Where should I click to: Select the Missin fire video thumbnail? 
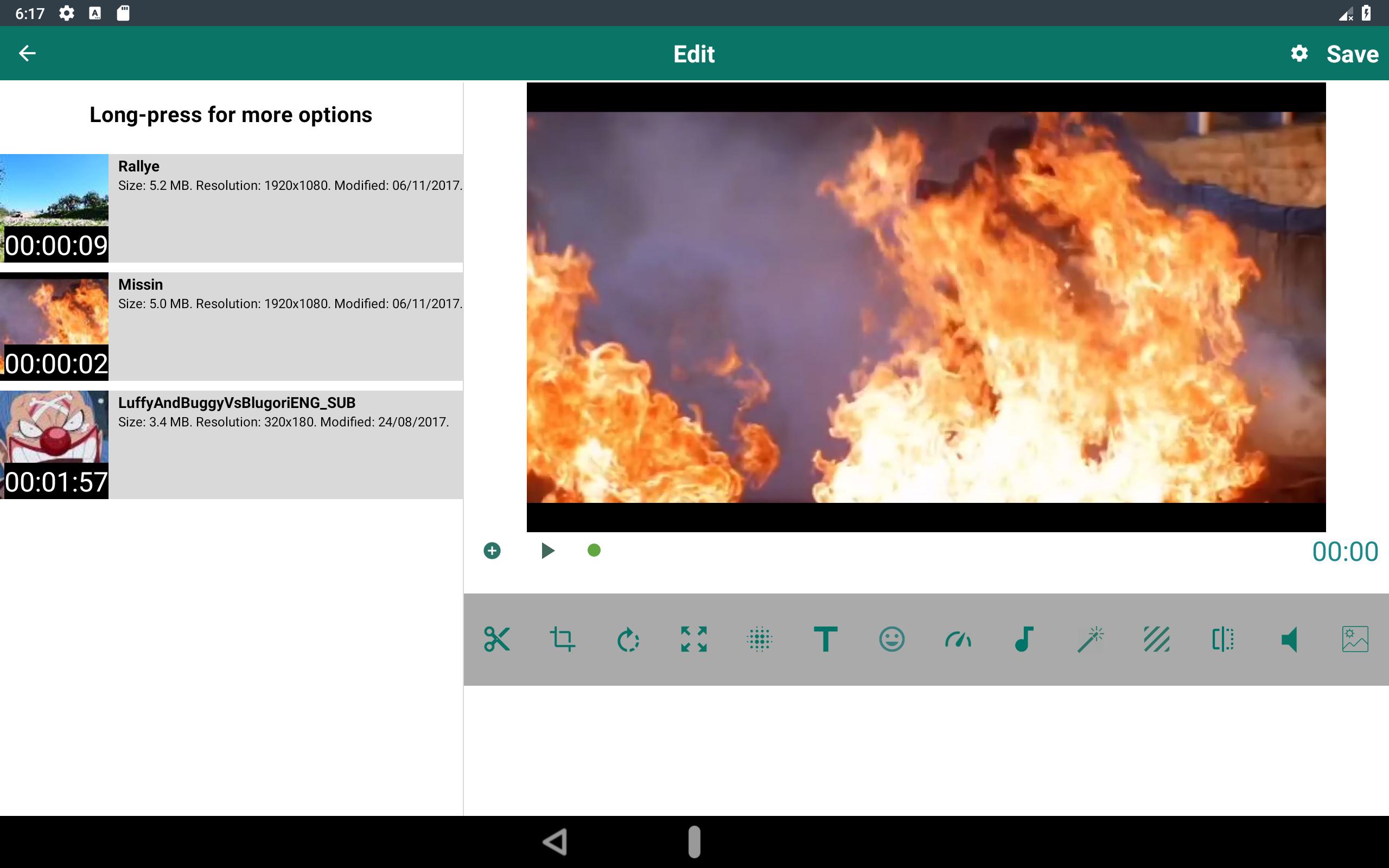tap(54, 326)
